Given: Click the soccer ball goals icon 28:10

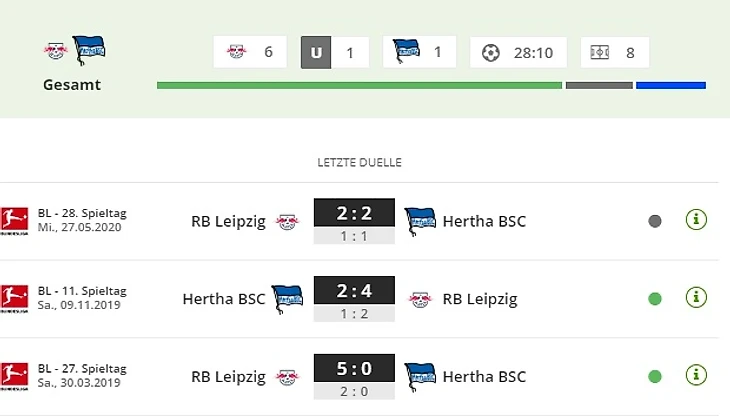Looking at the screenshot, I should coord(518,52).
